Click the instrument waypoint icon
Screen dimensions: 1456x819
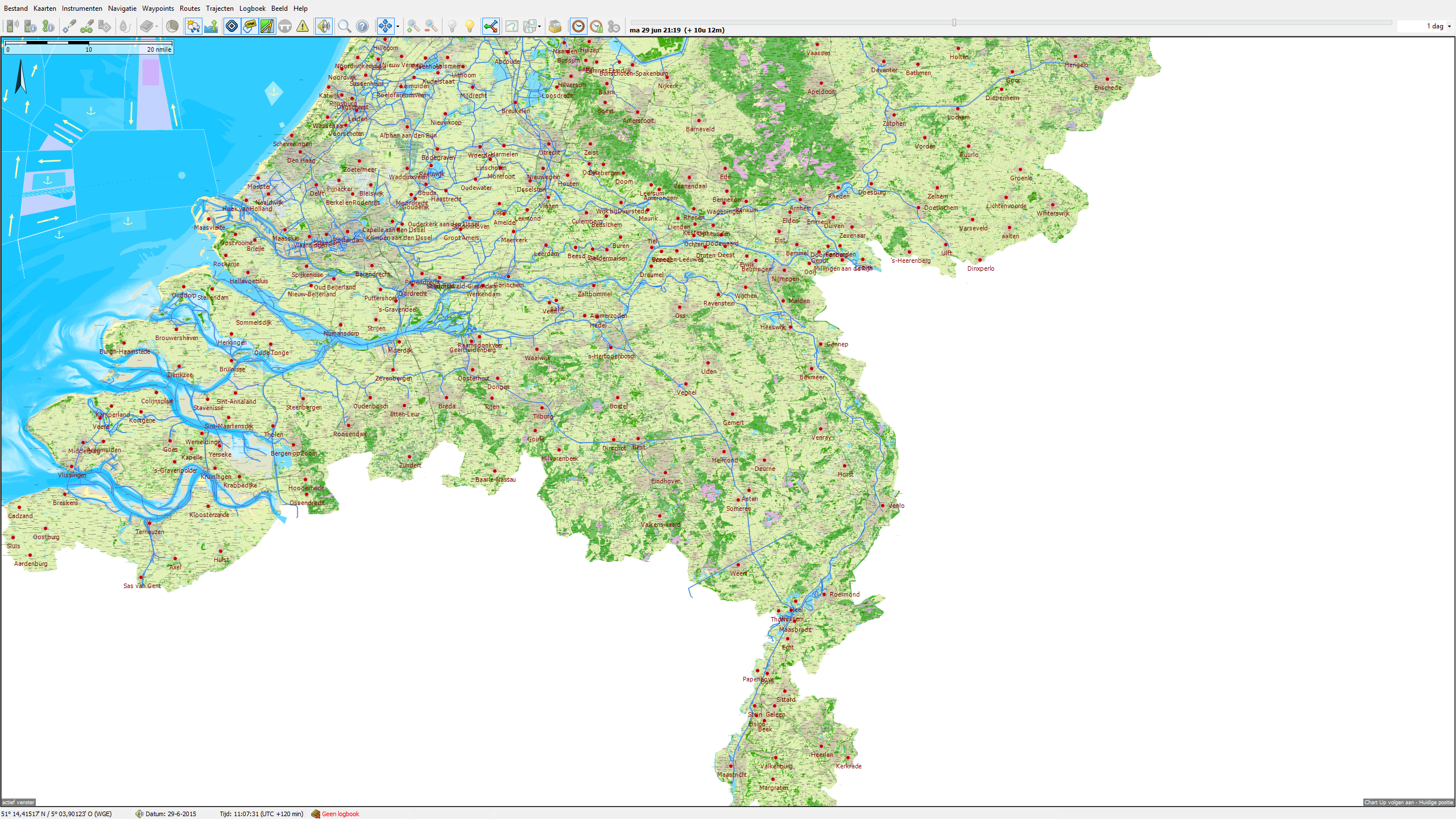click(105, 26)
